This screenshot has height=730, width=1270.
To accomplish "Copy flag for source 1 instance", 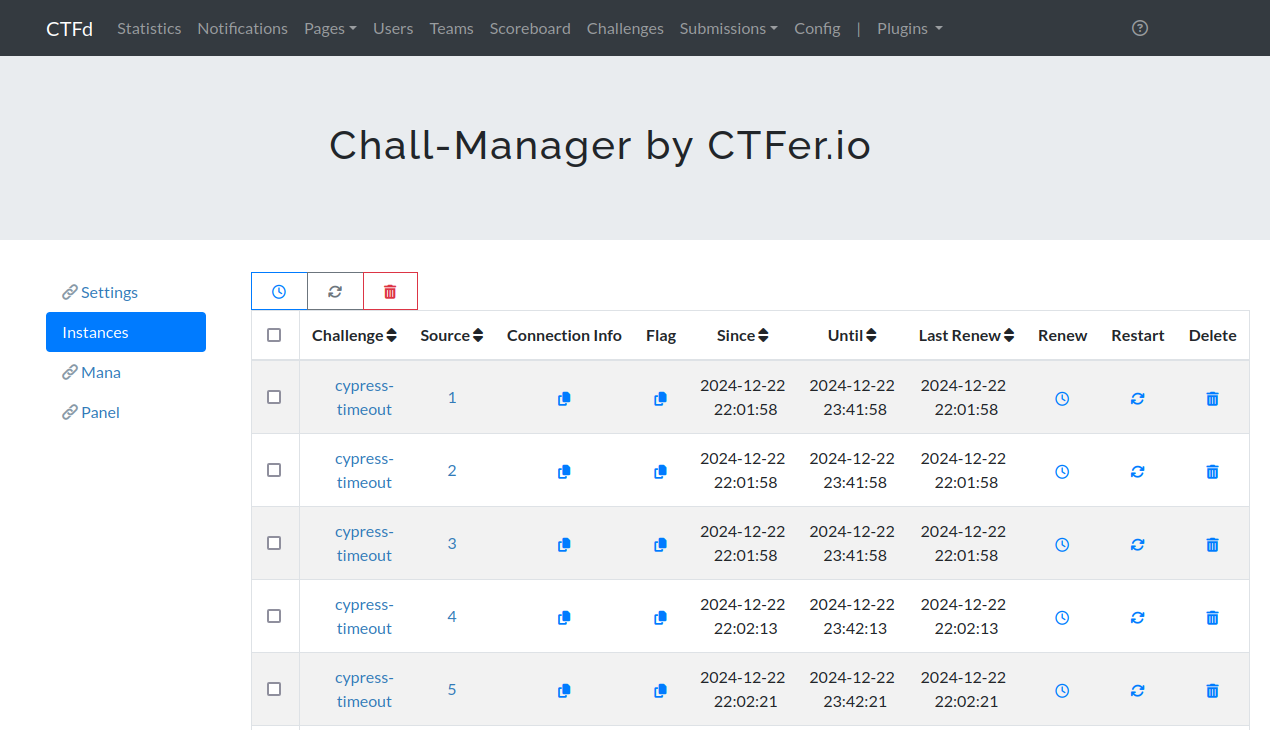I will tap(660, 398).
